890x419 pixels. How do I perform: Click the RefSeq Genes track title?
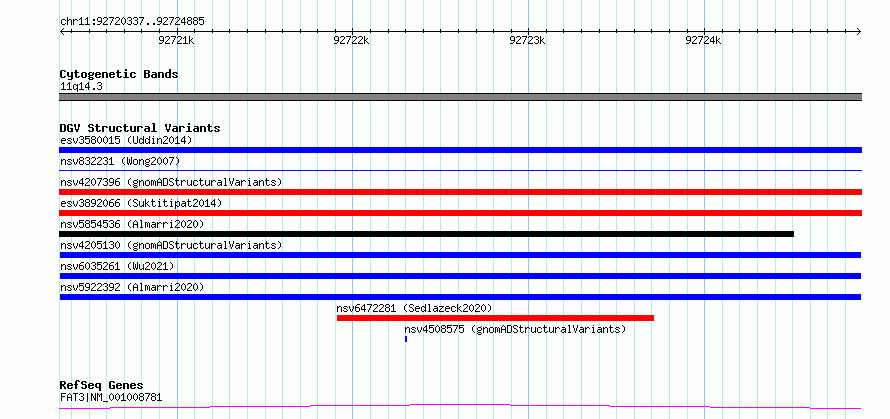pos(101,386)
